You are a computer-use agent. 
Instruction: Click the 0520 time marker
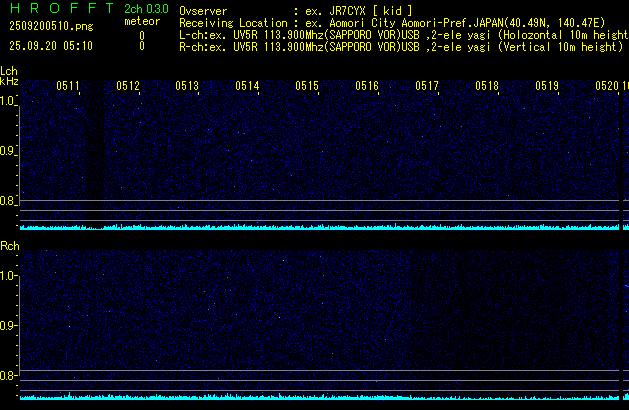pyautogui.click(x=606, y=87)
